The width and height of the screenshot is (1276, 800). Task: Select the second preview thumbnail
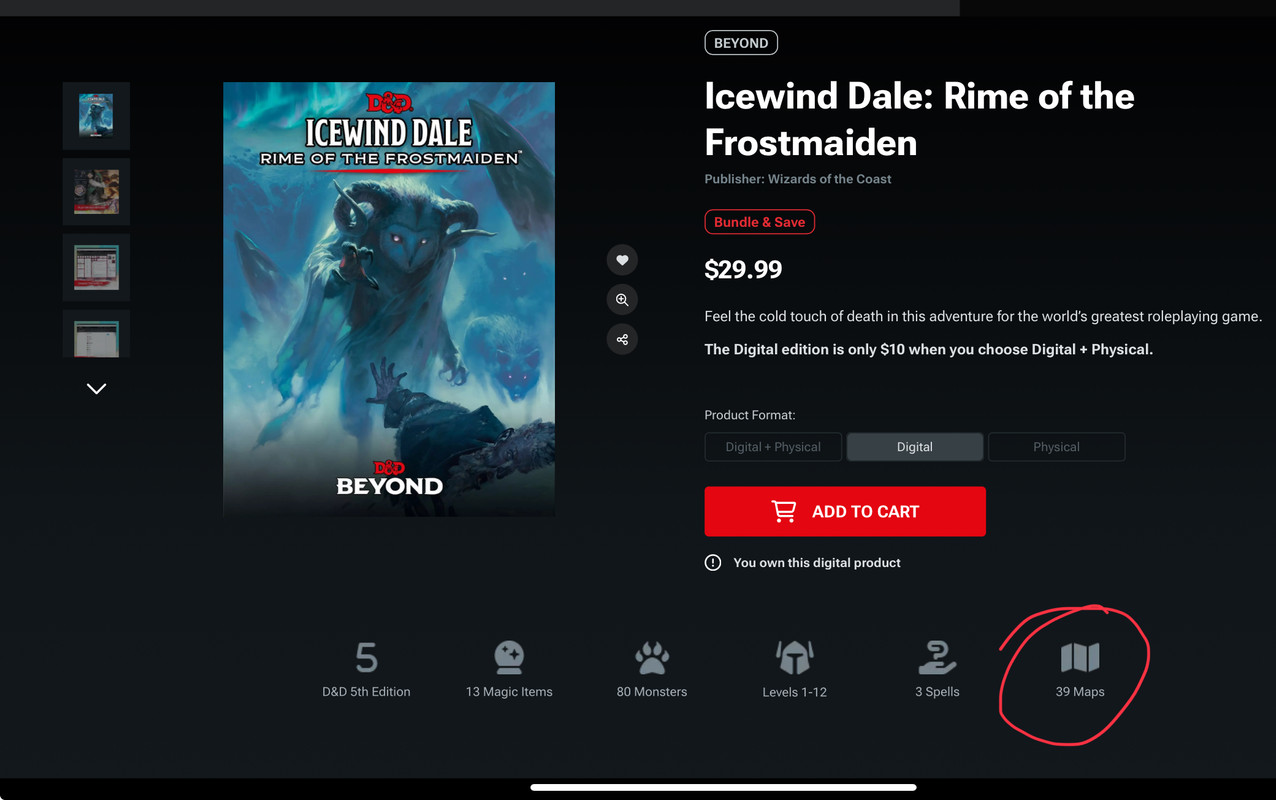pyautogui.click(x=96, y=192)
